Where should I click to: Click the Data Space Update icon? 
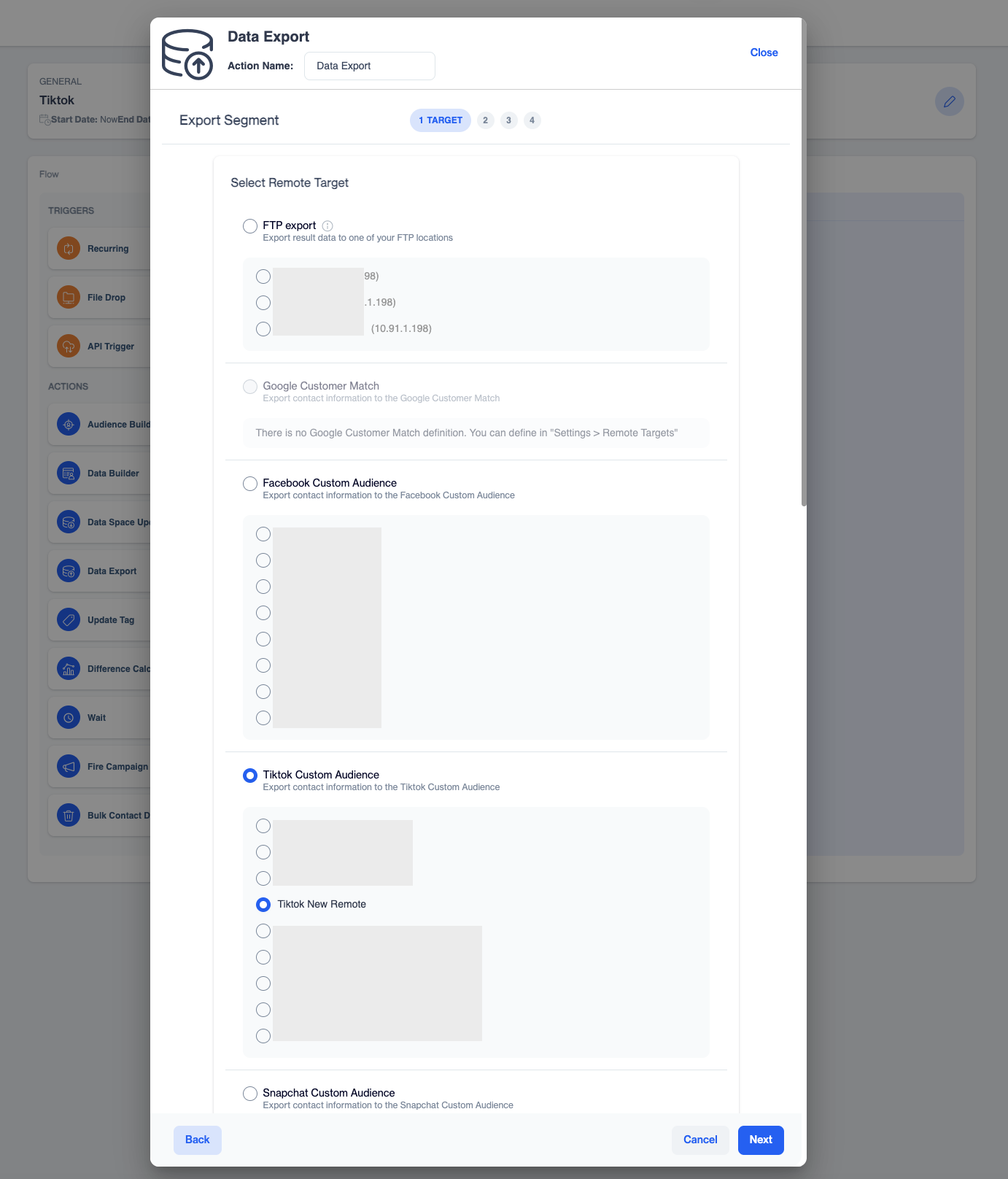69,522
